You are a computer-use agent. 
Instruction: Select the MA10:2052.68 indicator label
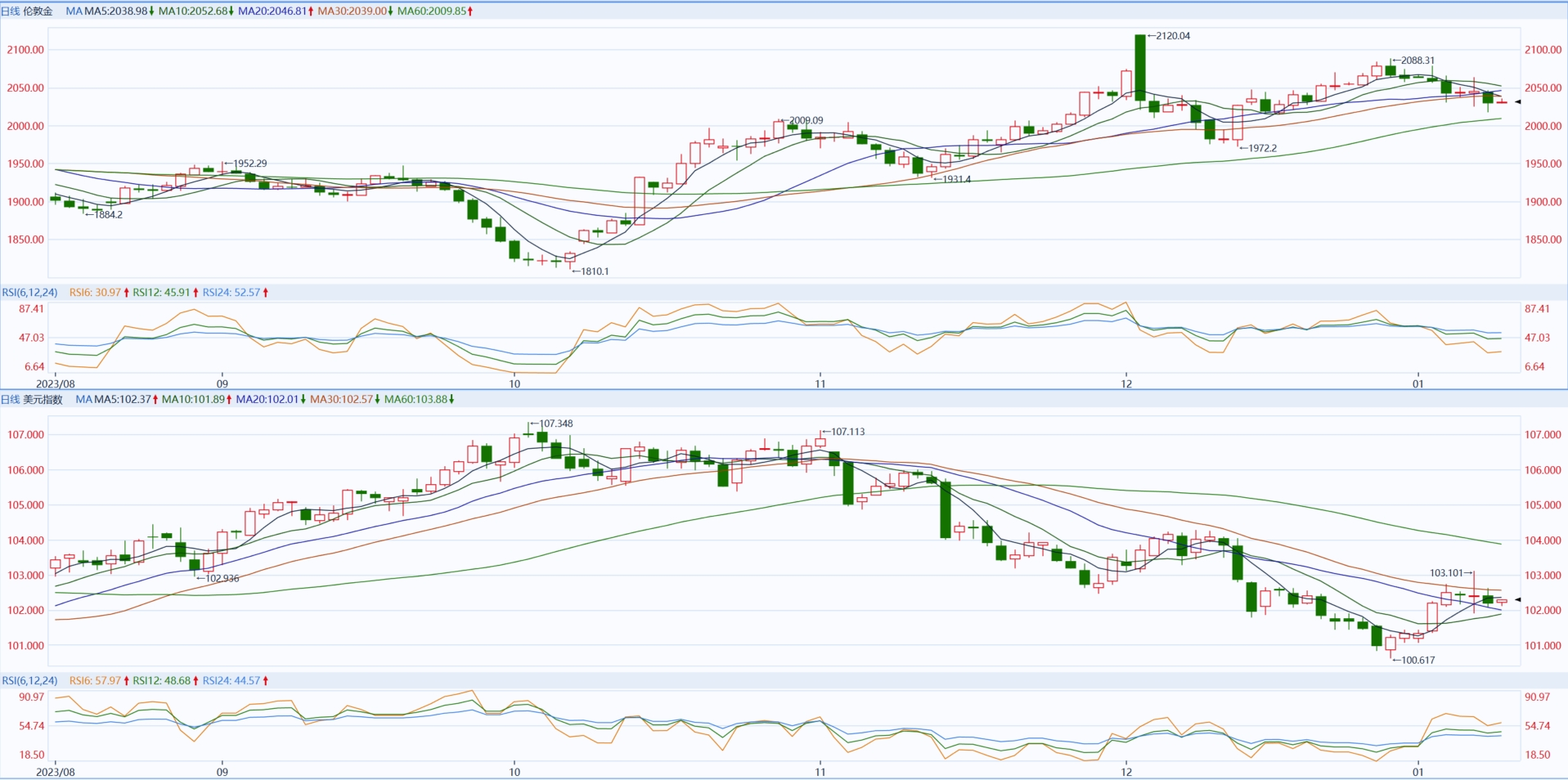pos(195,11)
